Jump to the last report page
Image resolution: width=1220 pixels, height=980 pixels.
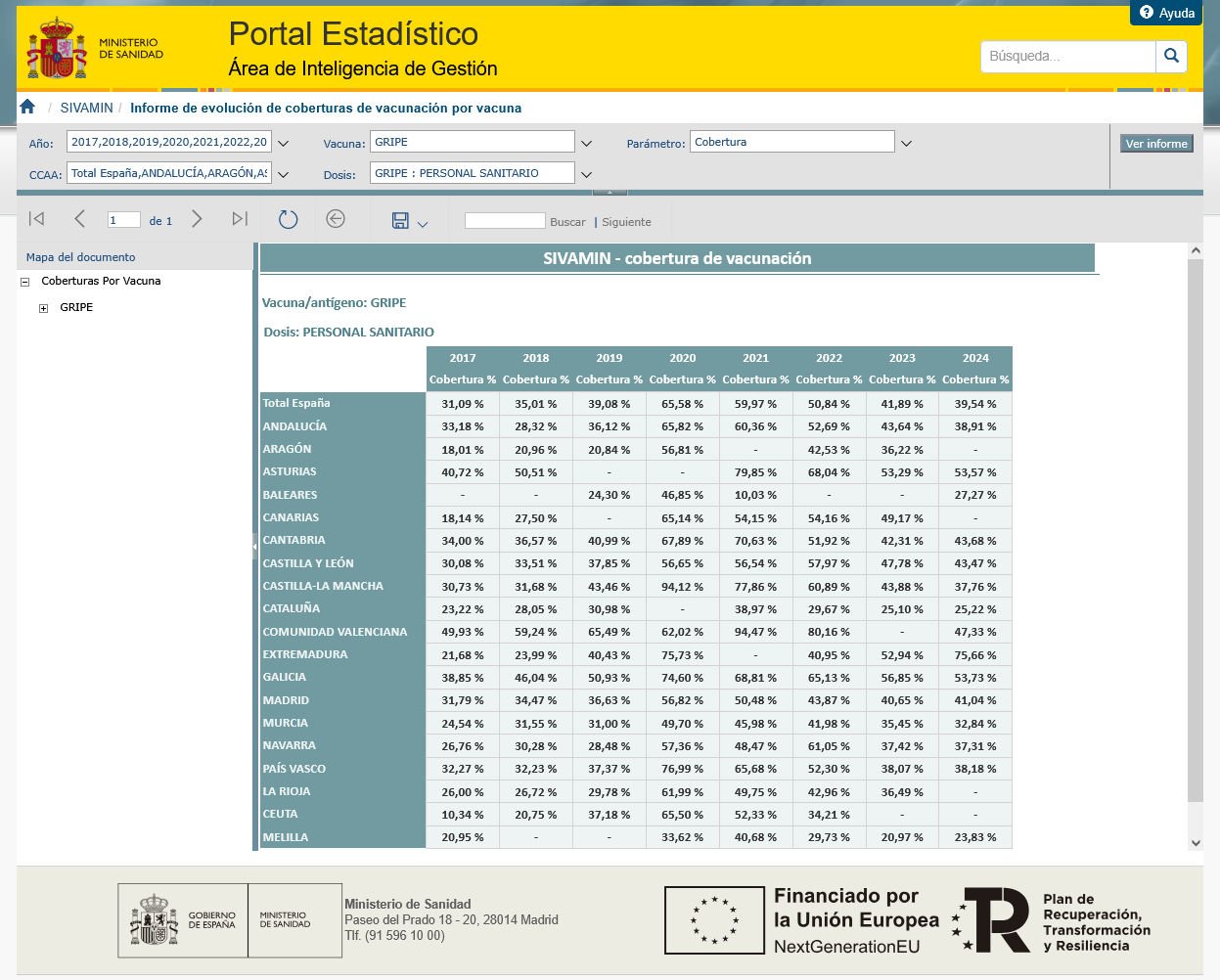coord(240,219)
